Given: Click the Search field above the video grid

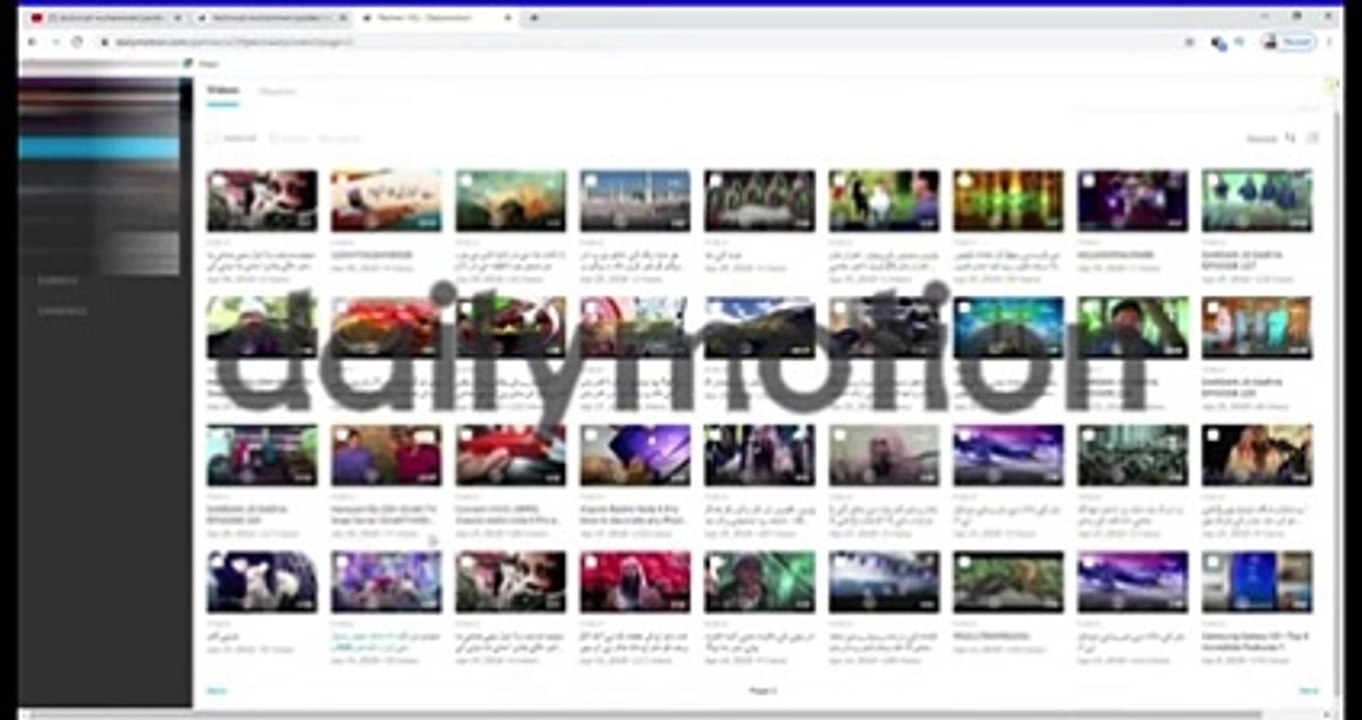Looking at the screenshot, I should pyautogui.click(x=1261, y=138).
